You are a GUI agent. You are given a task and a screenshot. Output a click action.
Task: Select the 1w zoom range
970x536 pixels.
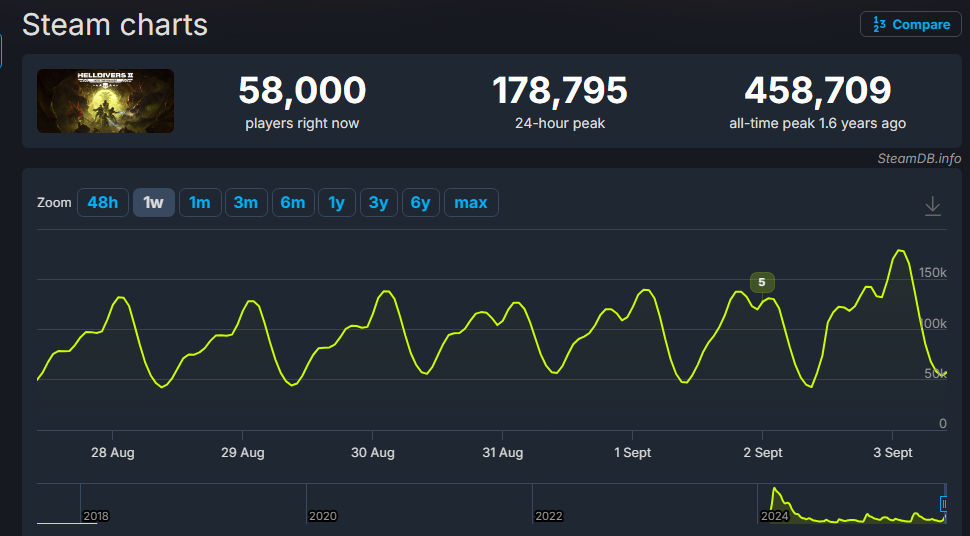pyautogui.click(x=153, y=202)
